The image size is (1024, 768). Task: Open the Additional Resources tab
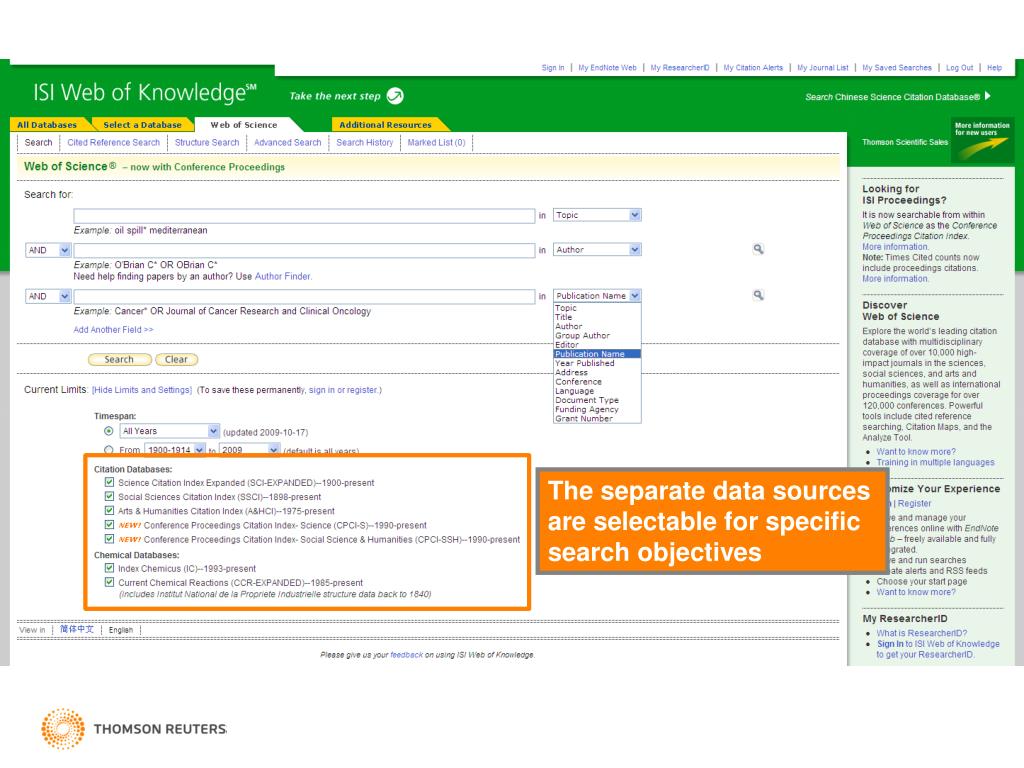[385, 125]
